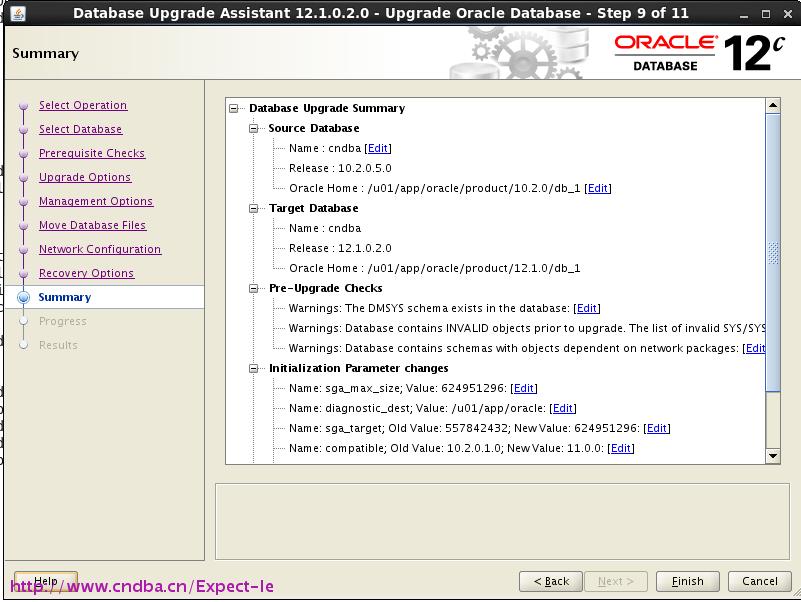Select the Target Database heading
801x602 pixels.
[x=314, y=209]
